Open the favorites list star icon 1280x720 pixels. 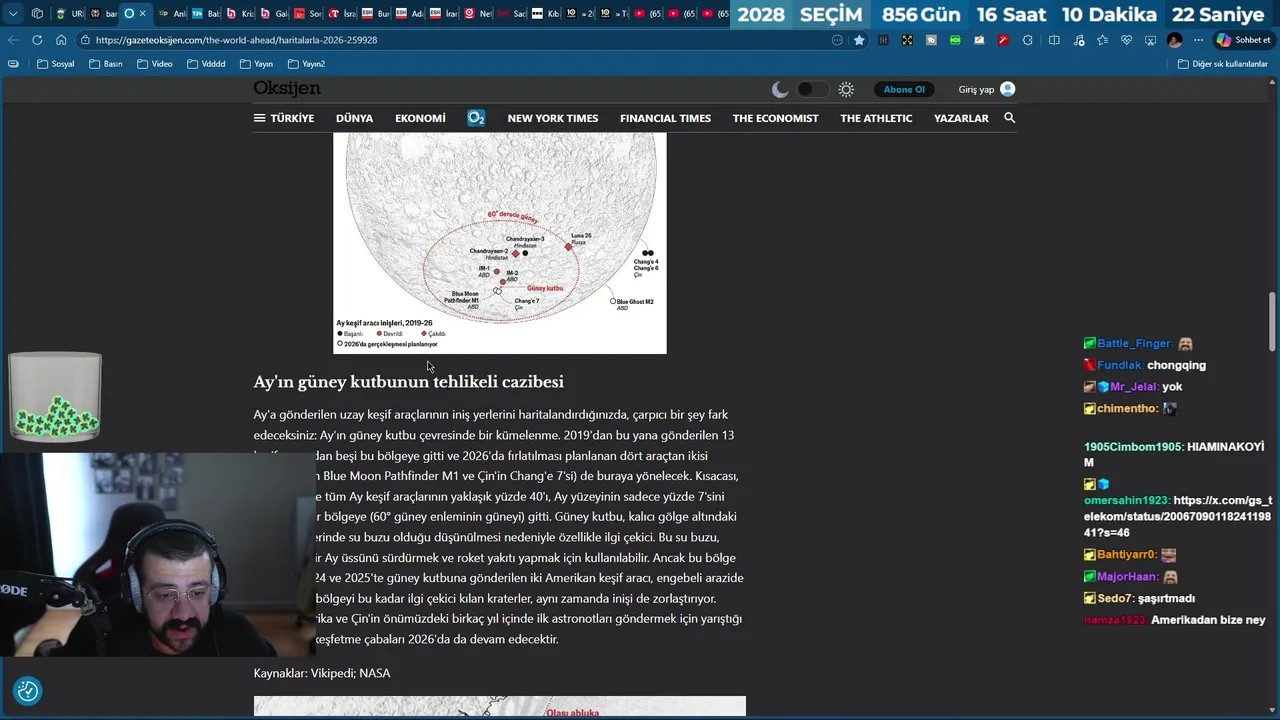(1102, 40)
